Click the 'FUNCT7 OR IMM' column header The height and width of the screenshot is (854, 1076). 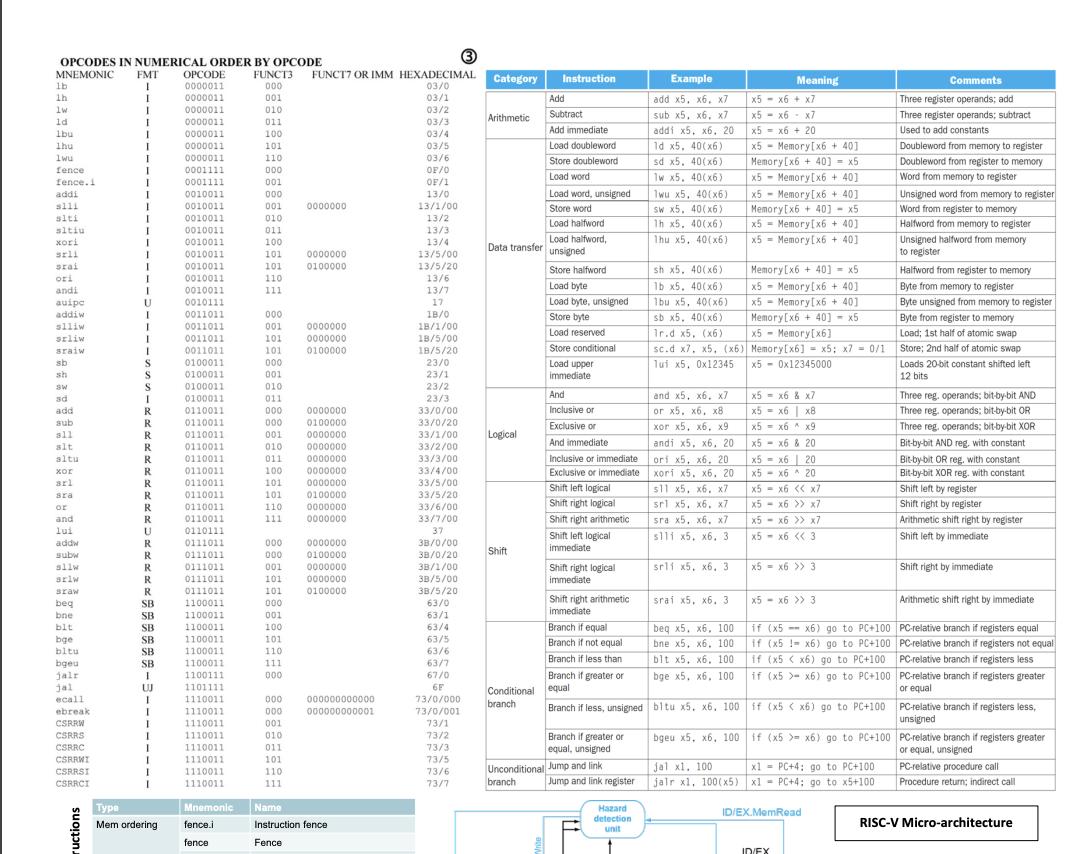352,75
